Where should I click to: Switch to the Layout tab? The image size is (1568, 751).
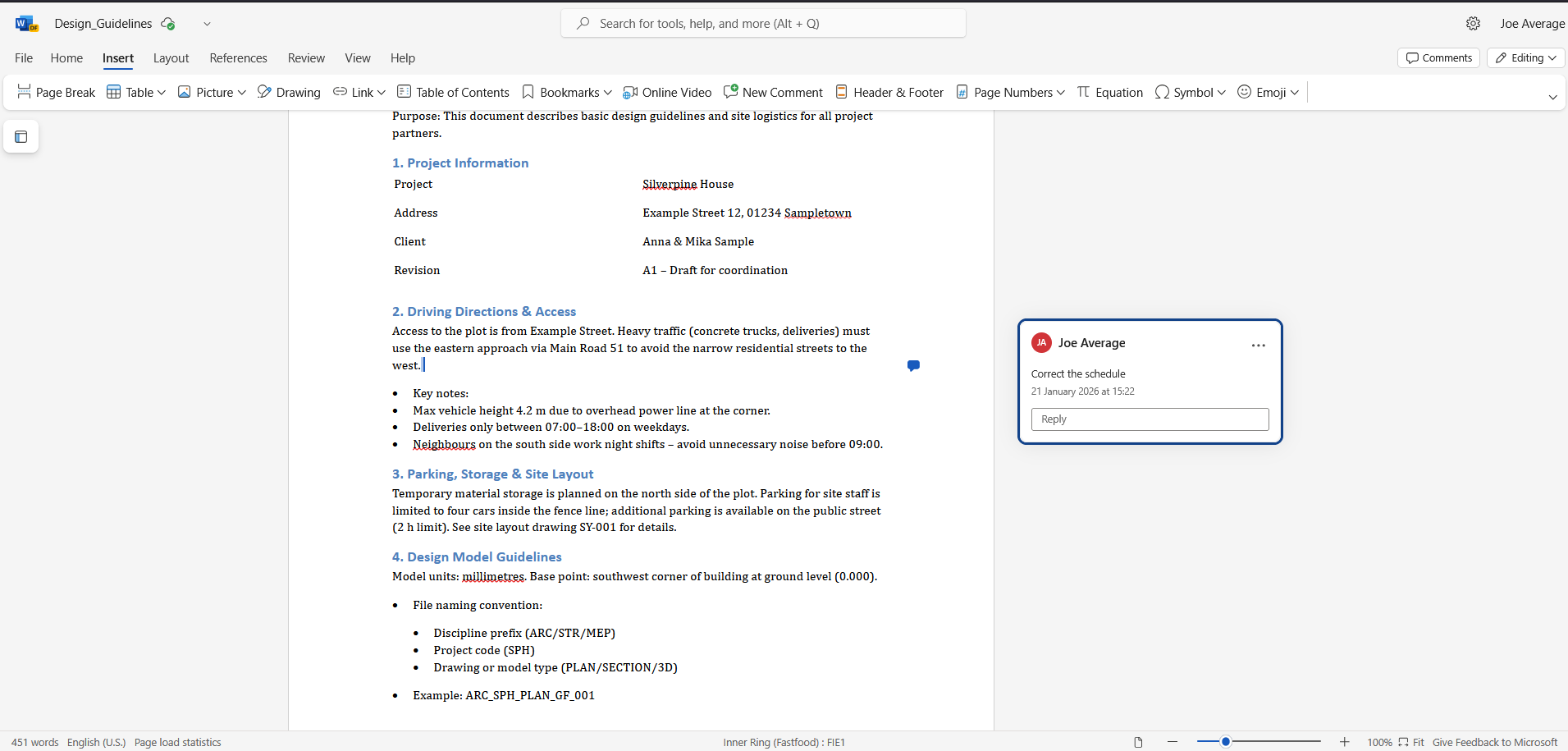pyautogui.click(x=171, y=58)
